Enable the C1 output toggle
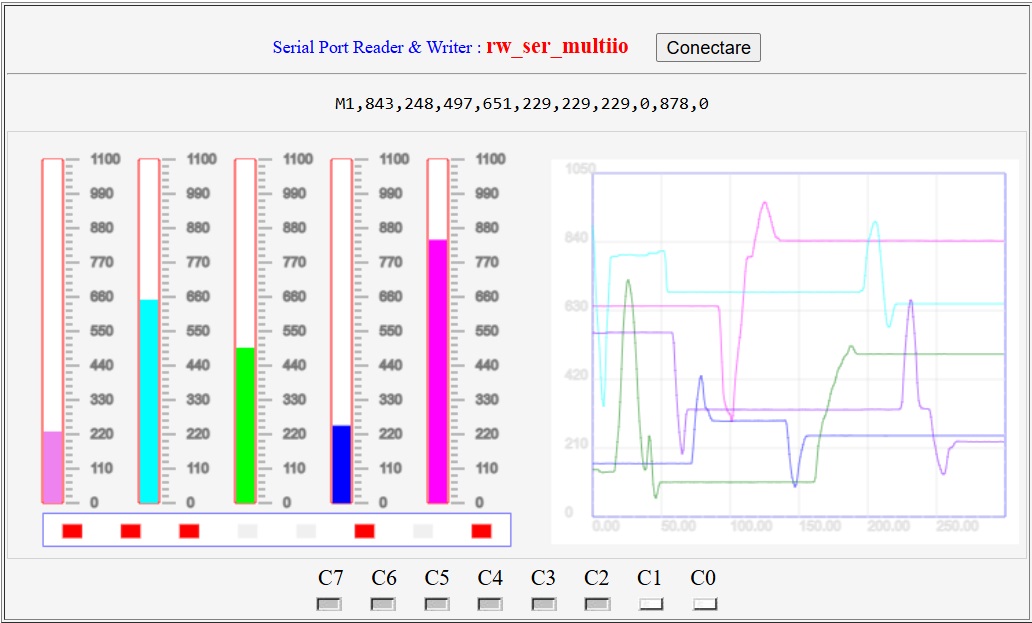 click(x=650, y=604)
